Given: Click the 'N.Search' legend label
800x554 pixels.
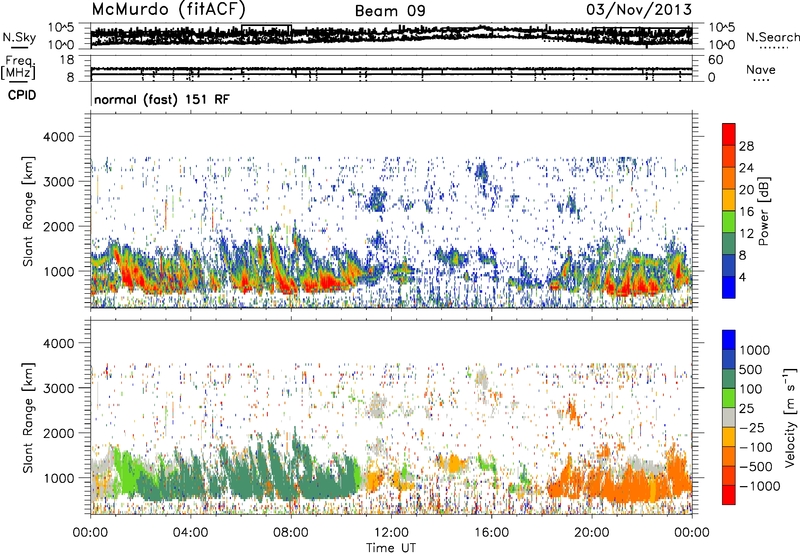Looking at the screenshot, I should pyautogui.click(x=772, y=37).
